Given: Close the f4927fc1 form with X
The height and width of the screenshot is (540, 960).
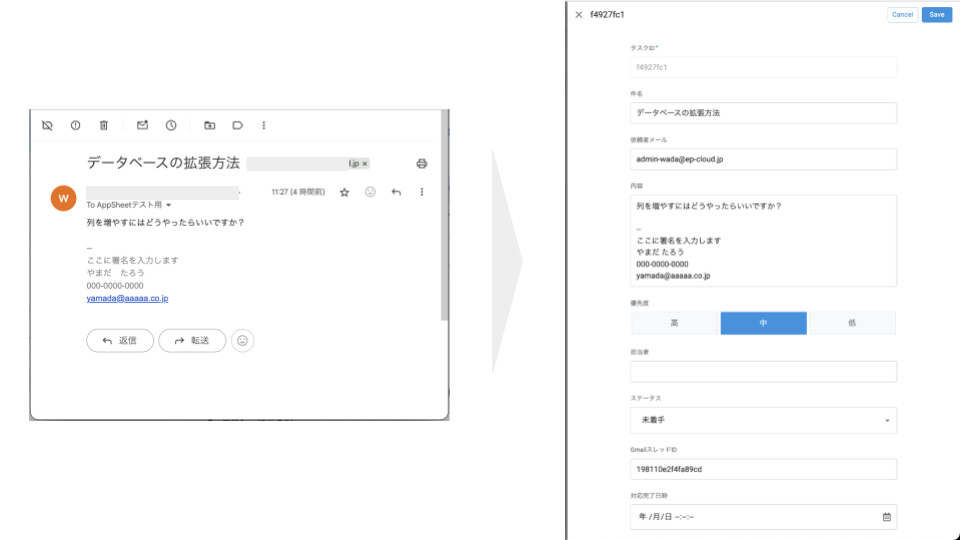Looking at the screenshot, I should pyautogui.click(x=579, y=15).
